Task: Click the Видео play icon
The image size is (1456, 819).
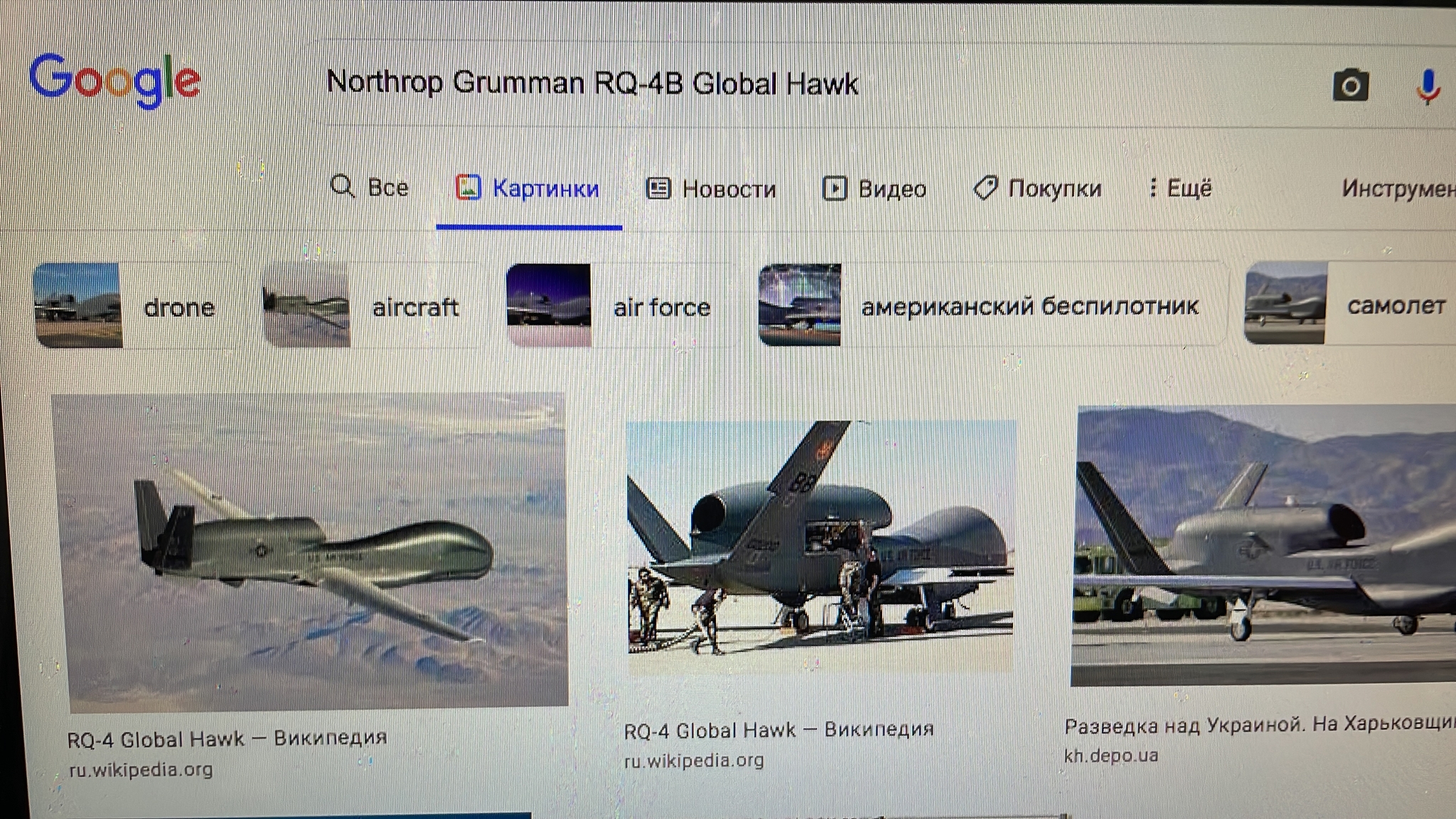Action: [835, 188]
